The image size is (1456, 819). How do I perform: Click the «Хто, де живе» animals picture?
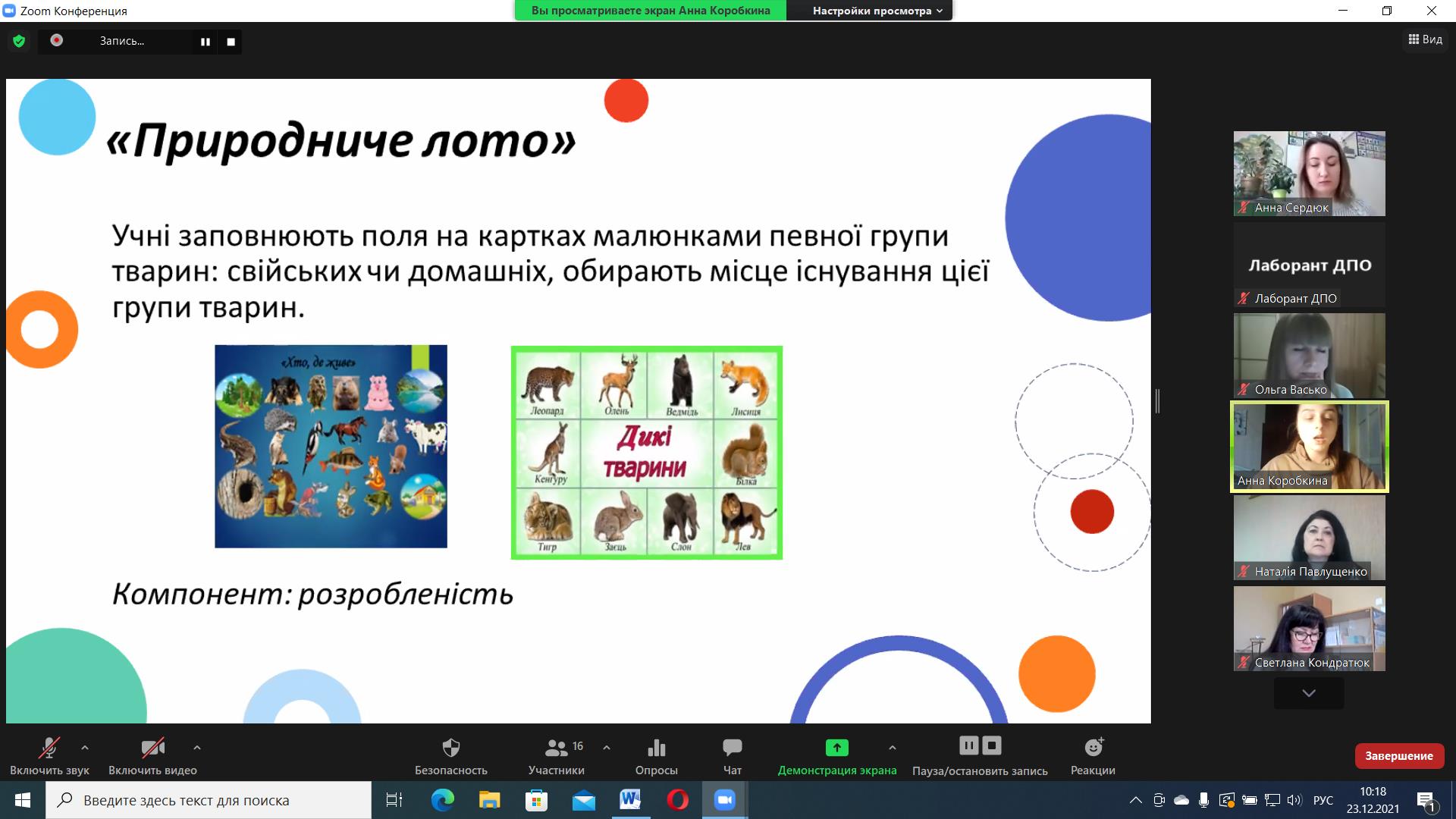(x=331, y=447)
